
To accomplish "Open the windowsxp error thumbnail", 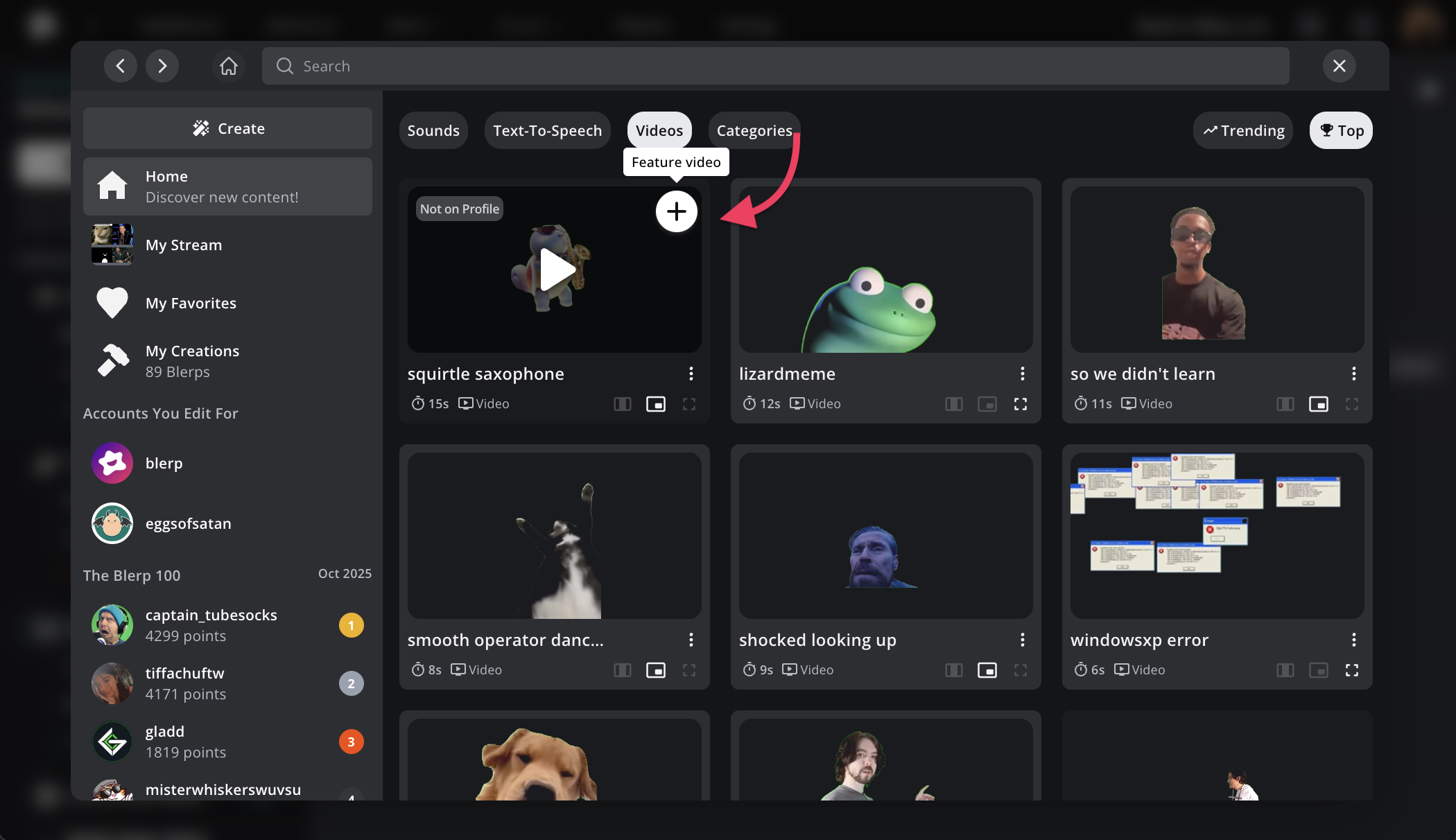I will (x=1217, y=535).
